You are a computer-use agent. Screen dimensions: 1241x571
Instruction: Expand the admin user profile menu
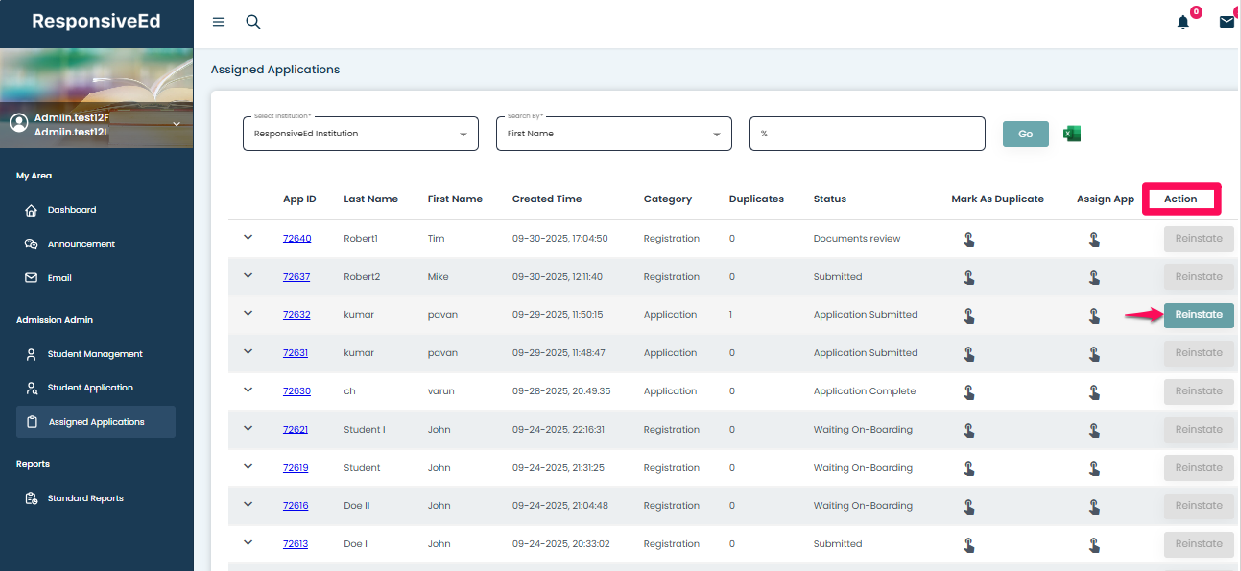click(177, 123)
